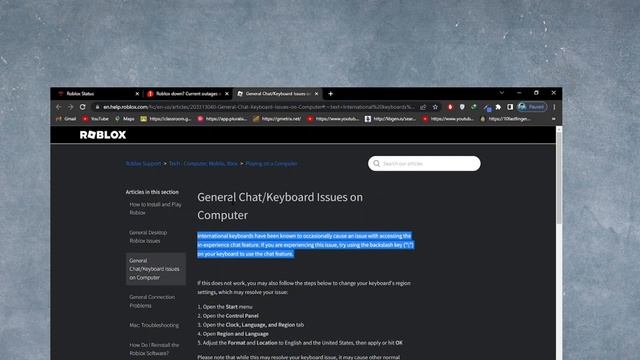Select General Chat/Keyboard Issues on Computer sidebar item

pos(156,269)
